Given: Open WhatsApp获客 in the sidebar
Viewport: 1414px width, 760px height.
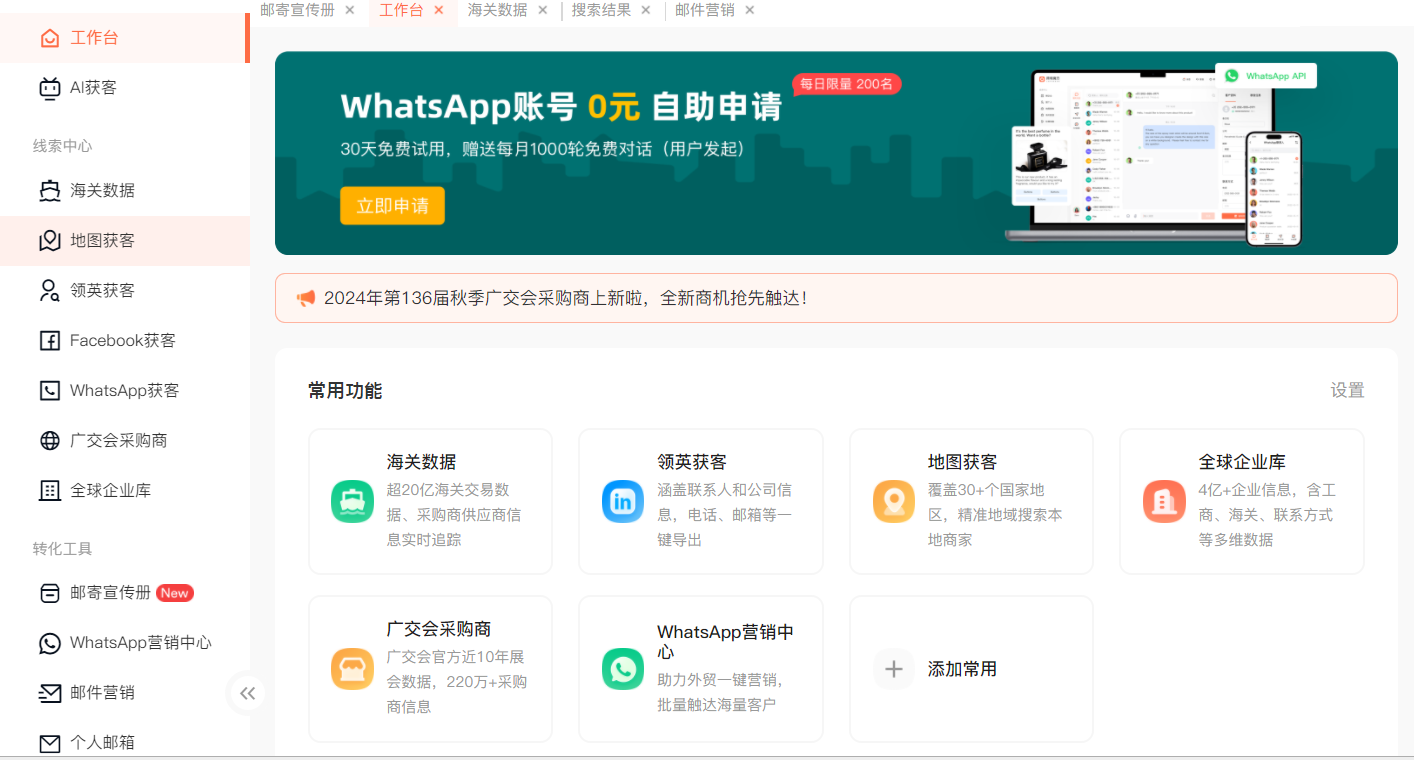Looking at the screenshot, I should click(x=124, y=391).
